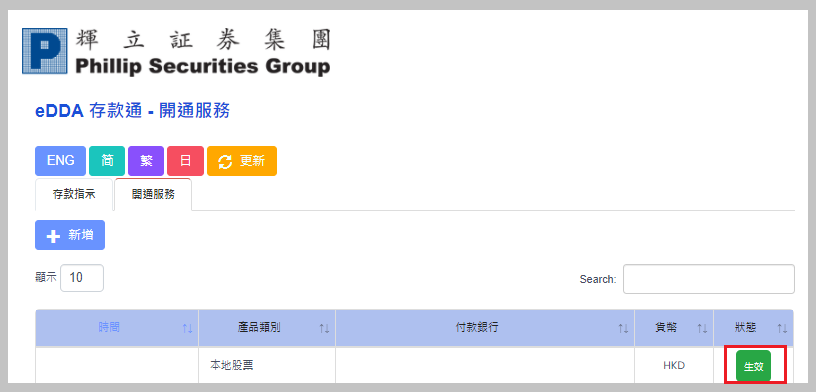
Task: Sort by the 時間 column arrows
Action: (187, 328)
